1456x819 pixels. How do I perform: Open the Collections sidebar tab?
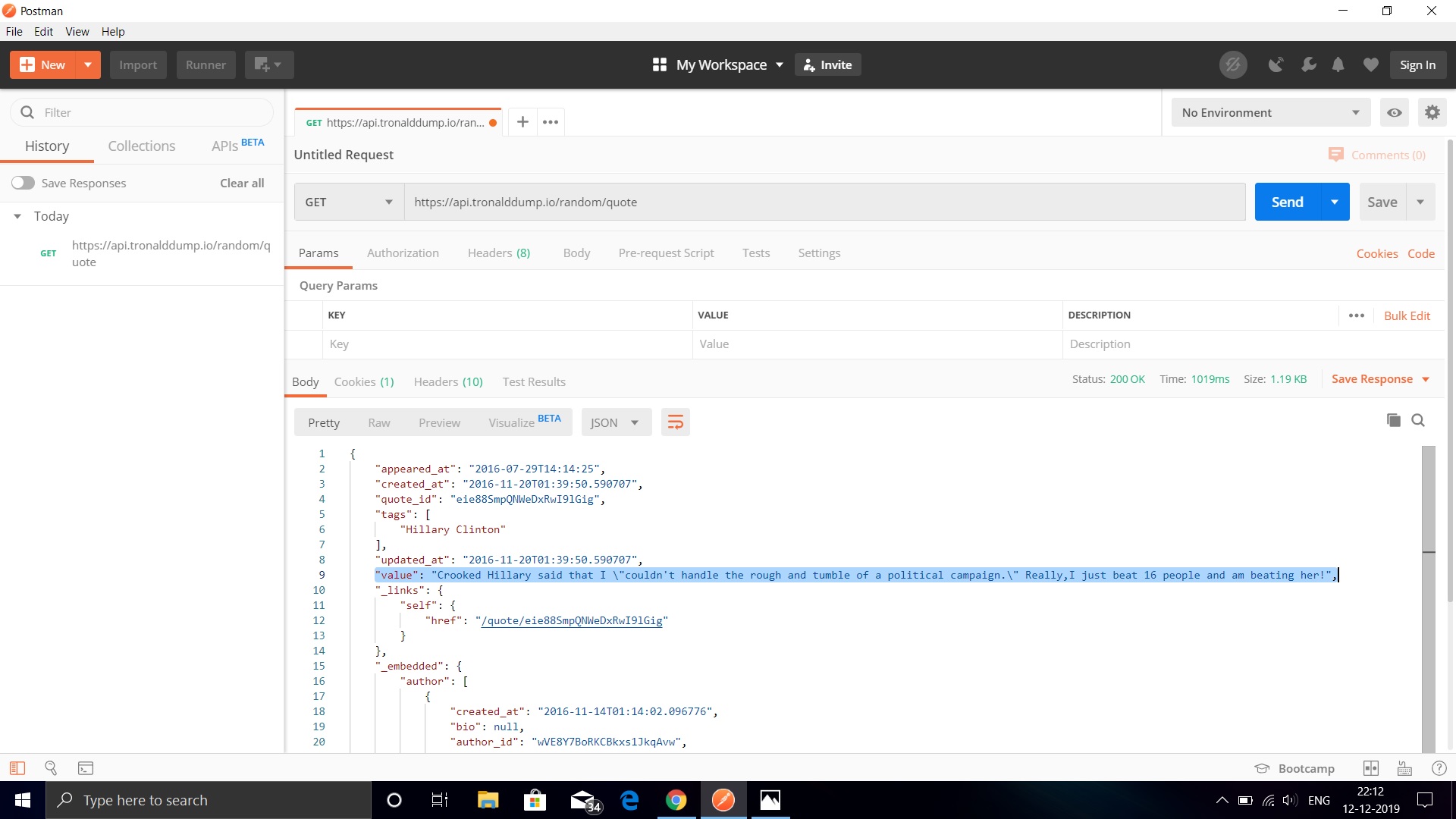tap(141, 146)
